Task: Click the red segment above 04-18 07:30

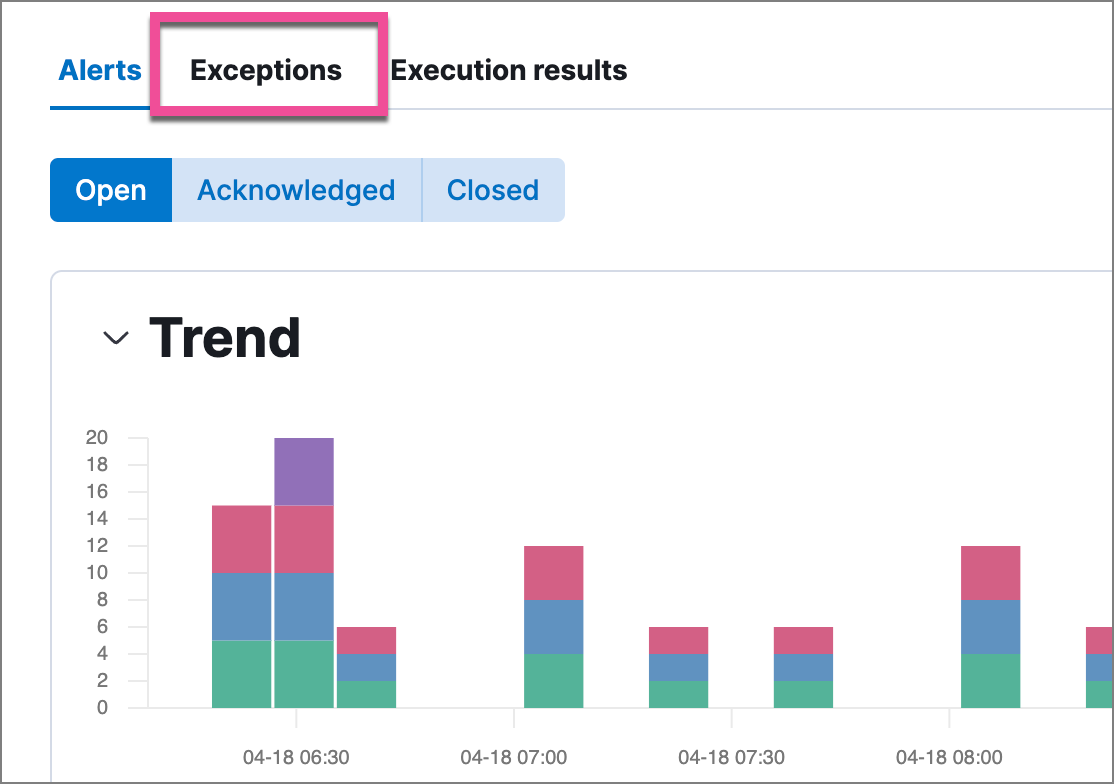Action: pyautogui.click(x=803, y=640)
